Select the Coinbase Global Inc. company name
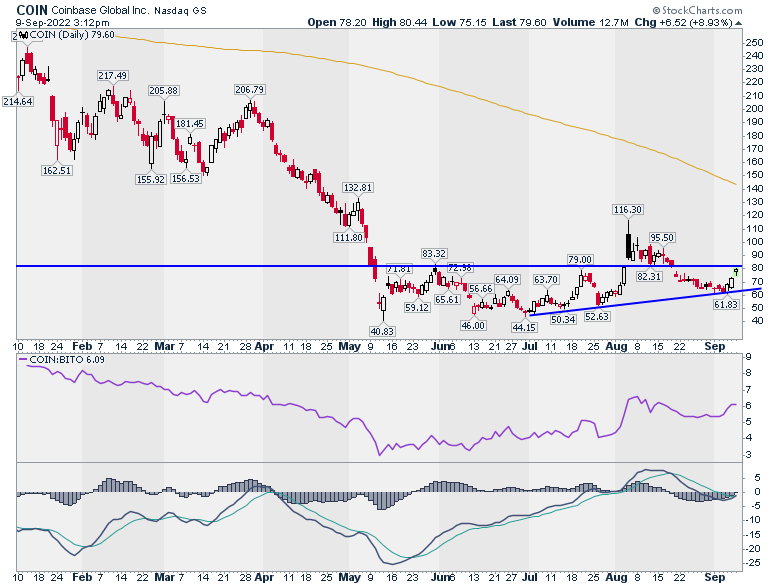Screen dimensions: 780x586 tap(100, 10)
